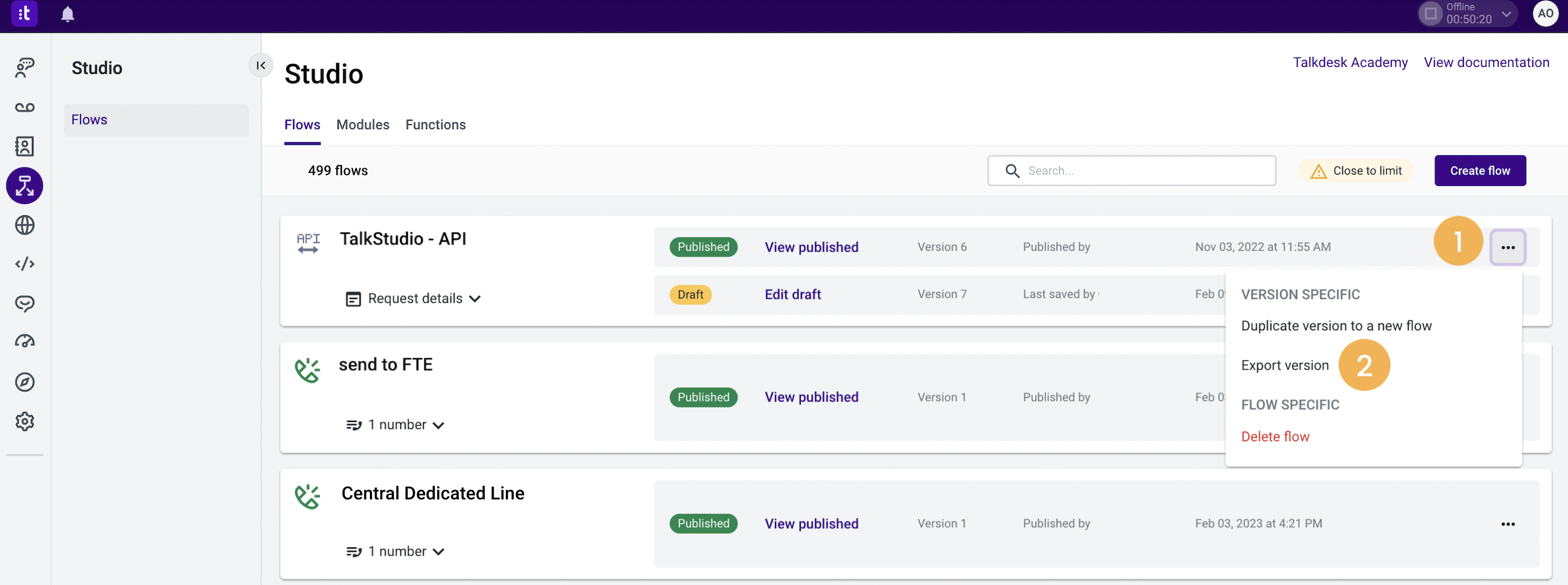Click the Create flow button

pos(1480,171)
